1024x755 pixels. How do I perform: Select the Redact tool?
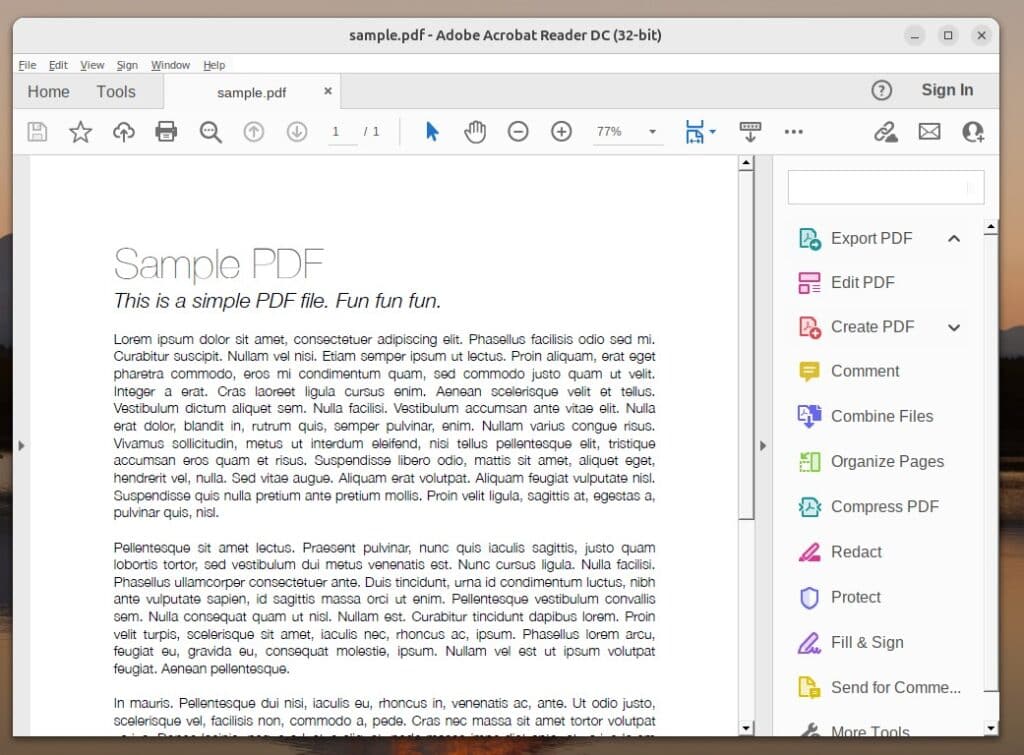pyautogui.click(x=855, y=551)
